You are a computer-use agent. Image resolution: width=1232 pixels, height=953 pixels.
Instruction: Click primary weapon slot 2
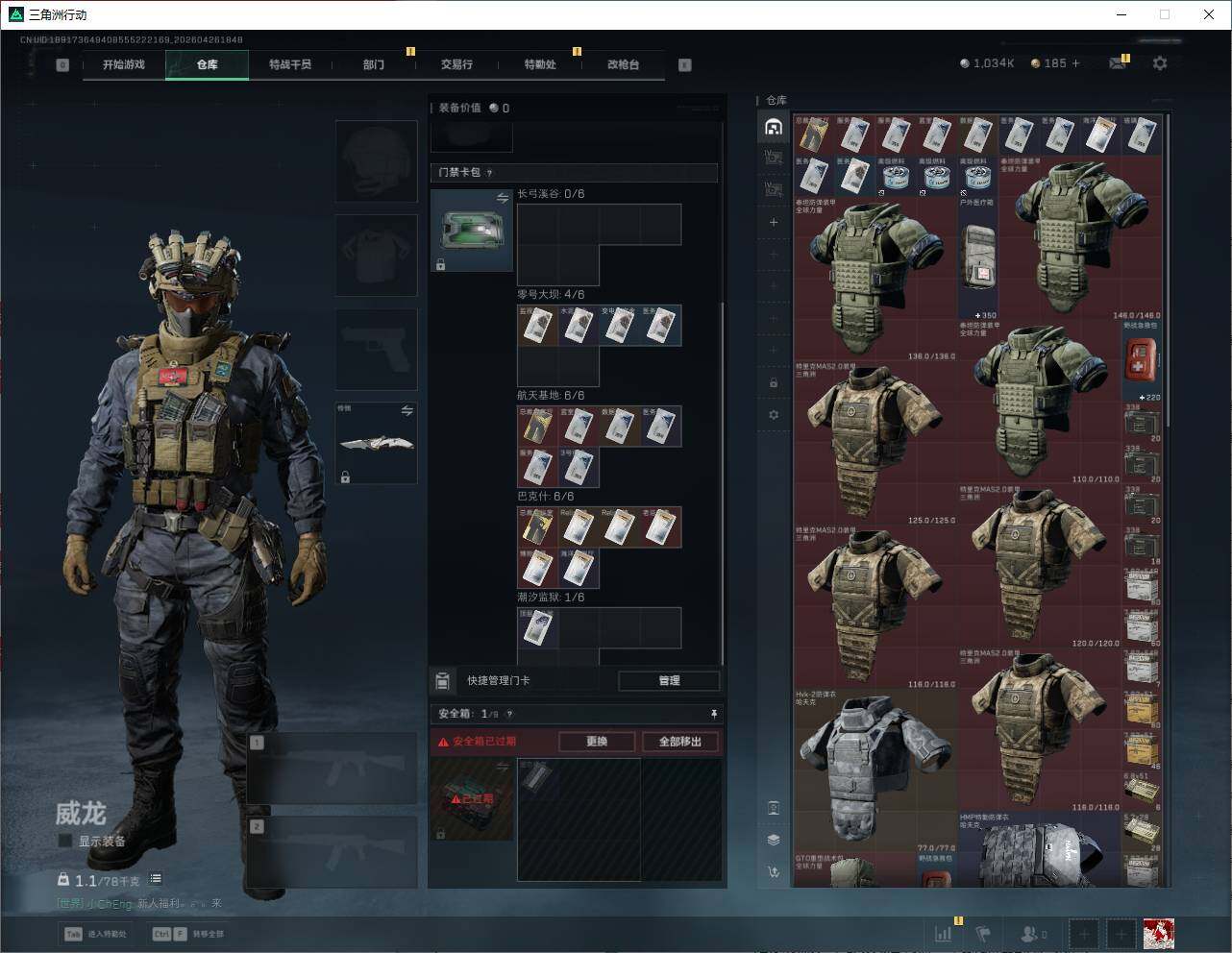pyautogui.click(x=332, y=852)
